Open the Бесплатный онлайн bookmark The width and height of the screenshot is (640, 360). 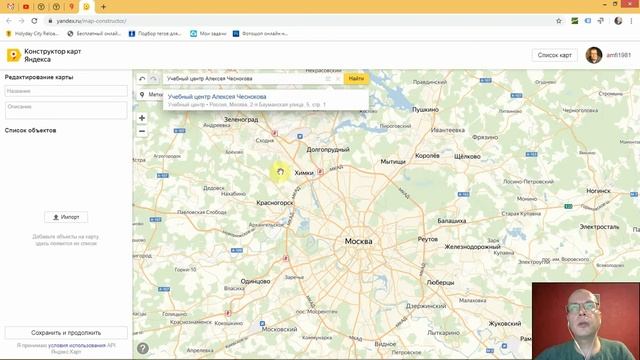95,34
